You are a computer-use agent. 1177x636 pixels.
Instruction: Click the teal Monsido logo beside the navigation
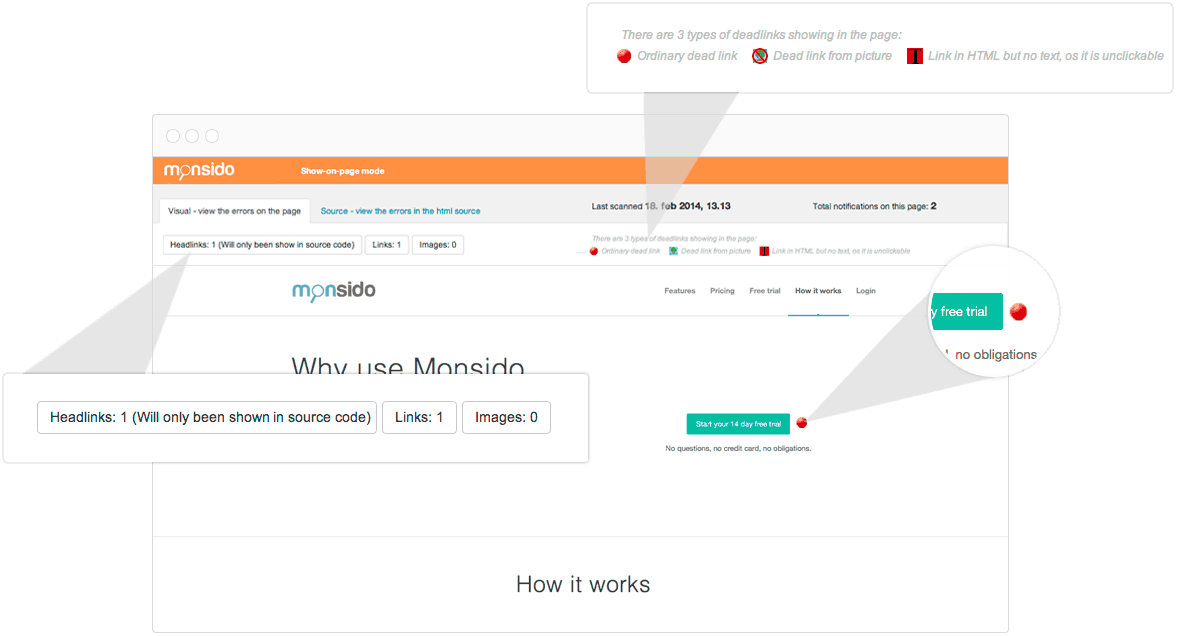coord(333,291)
